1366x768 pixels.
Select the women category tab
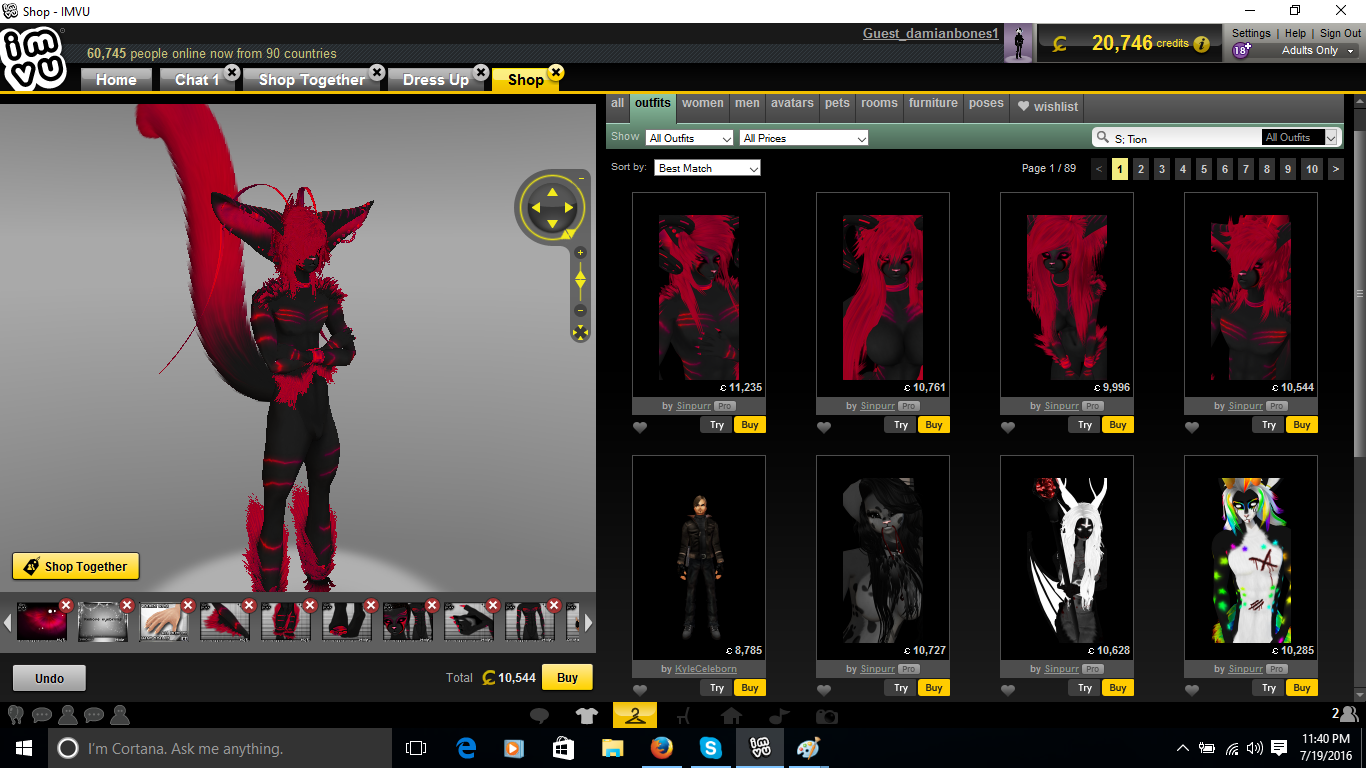pyautogui.click(x=703, y=104)
